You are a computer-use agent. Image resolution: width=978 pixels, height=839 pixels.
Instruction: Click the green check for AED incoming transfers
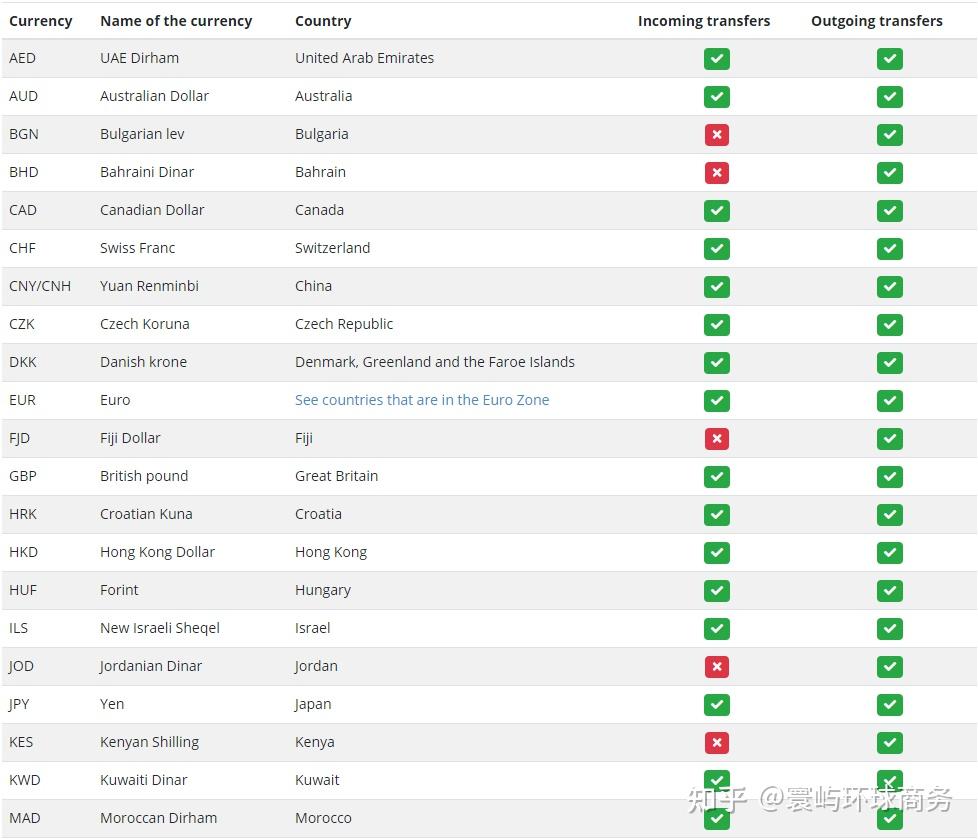click(716, 59)
